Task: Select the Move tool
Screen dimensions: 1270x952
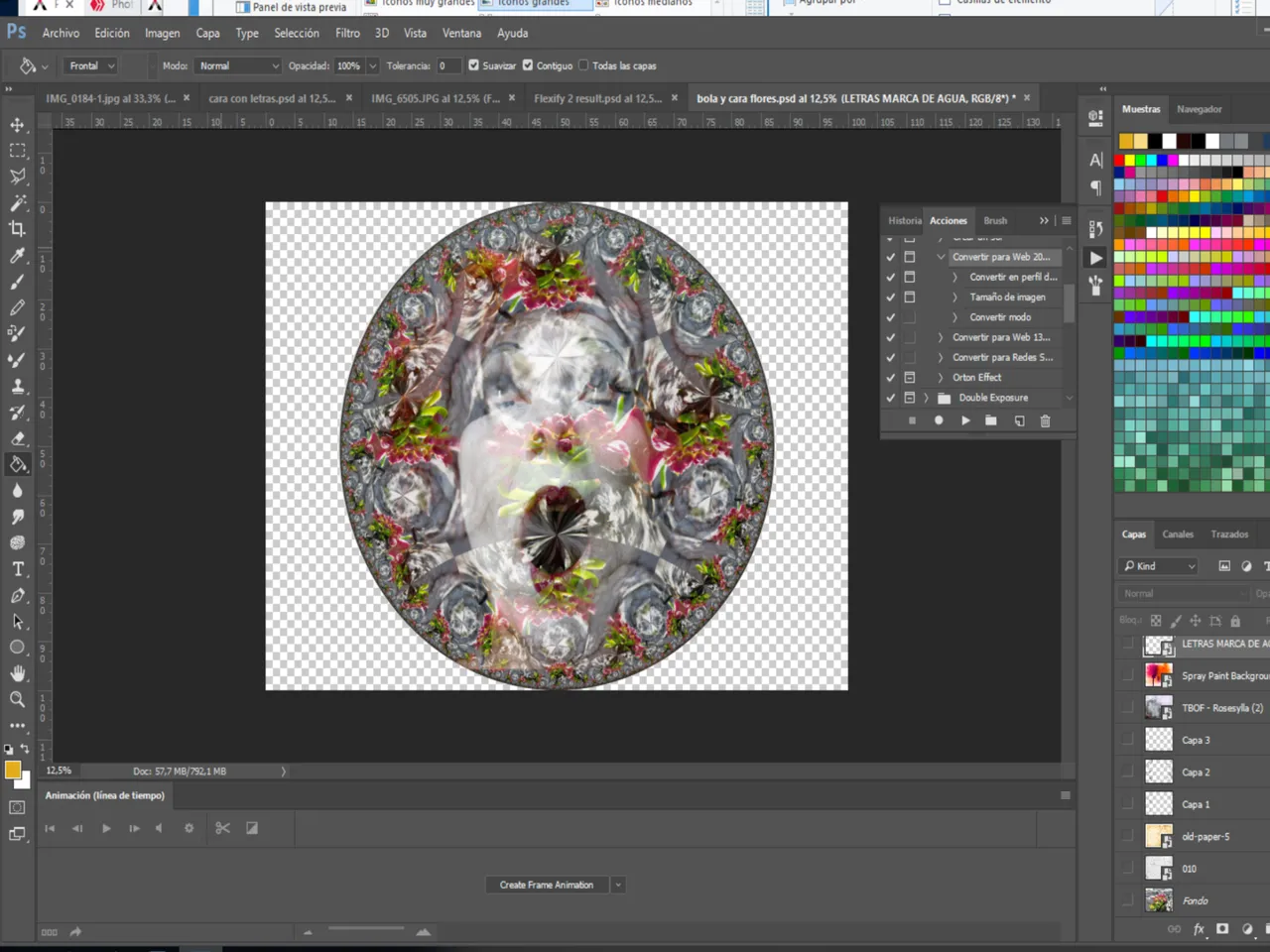Action: pyautogui.click(x=18, y=125)
